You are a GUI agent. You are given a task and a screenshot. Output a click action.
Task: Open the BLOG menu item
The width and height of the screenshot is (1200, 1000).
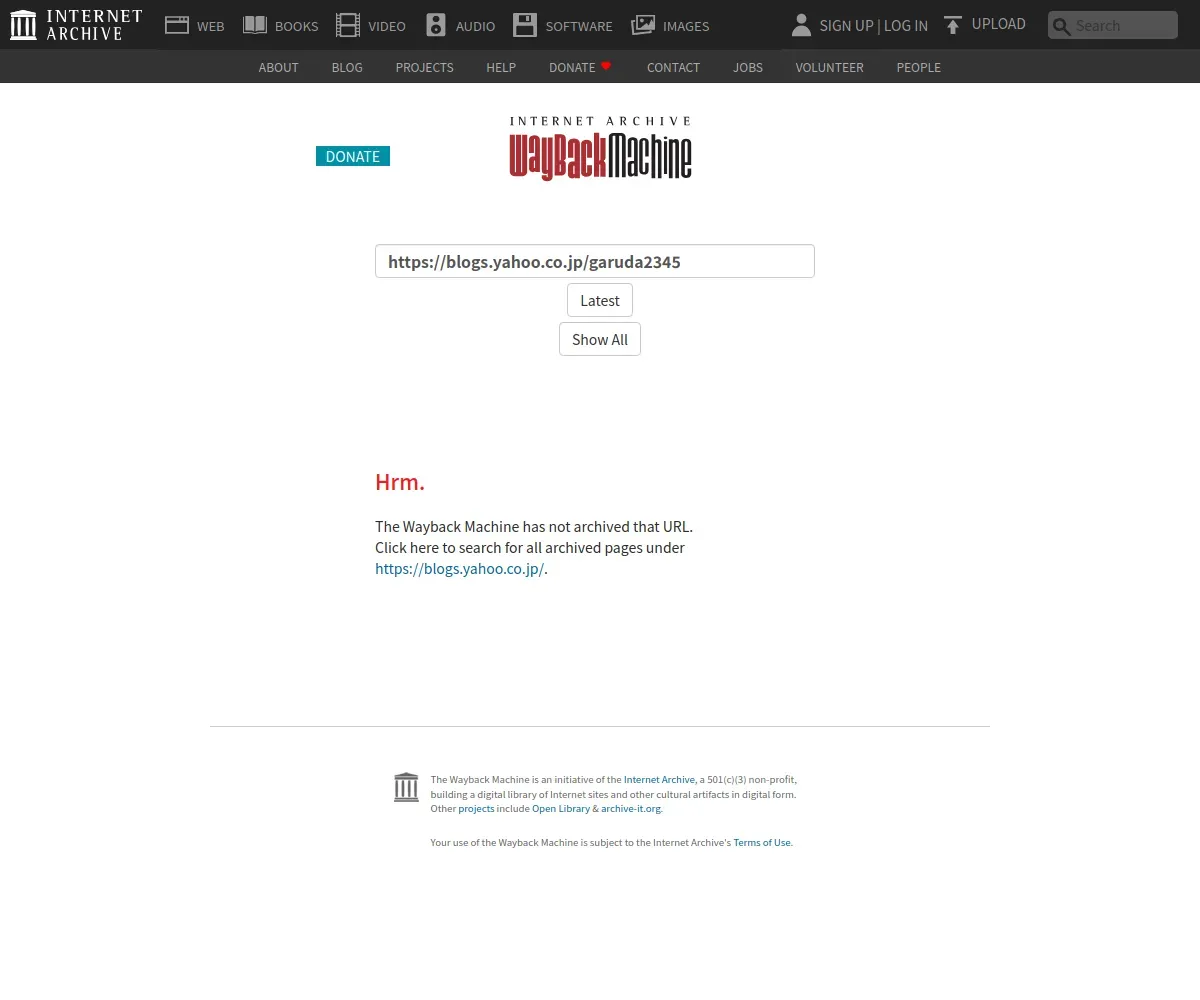[347, 67]
